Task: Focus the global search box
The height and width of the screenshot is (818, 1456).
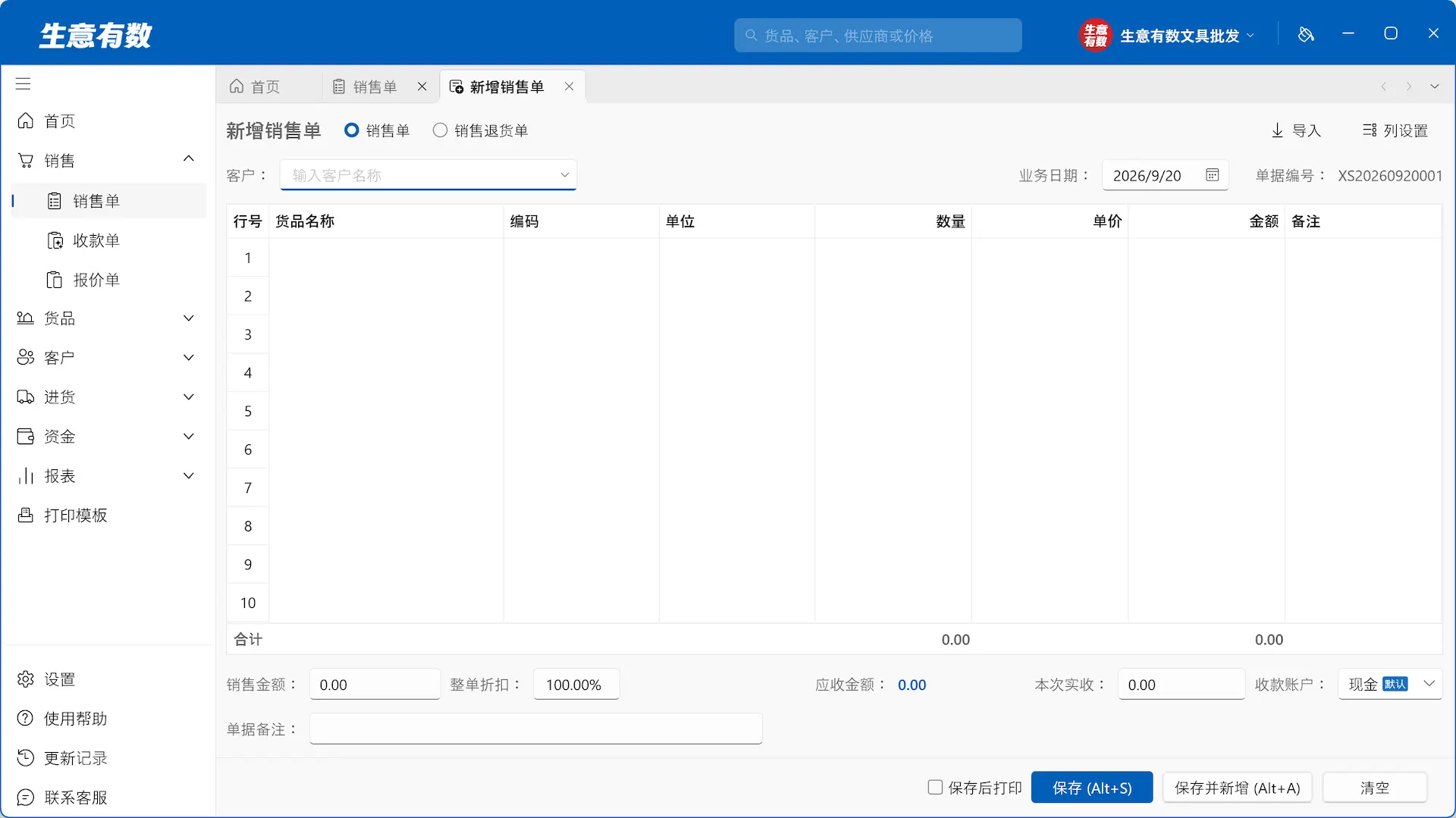Action: point(878,36)
